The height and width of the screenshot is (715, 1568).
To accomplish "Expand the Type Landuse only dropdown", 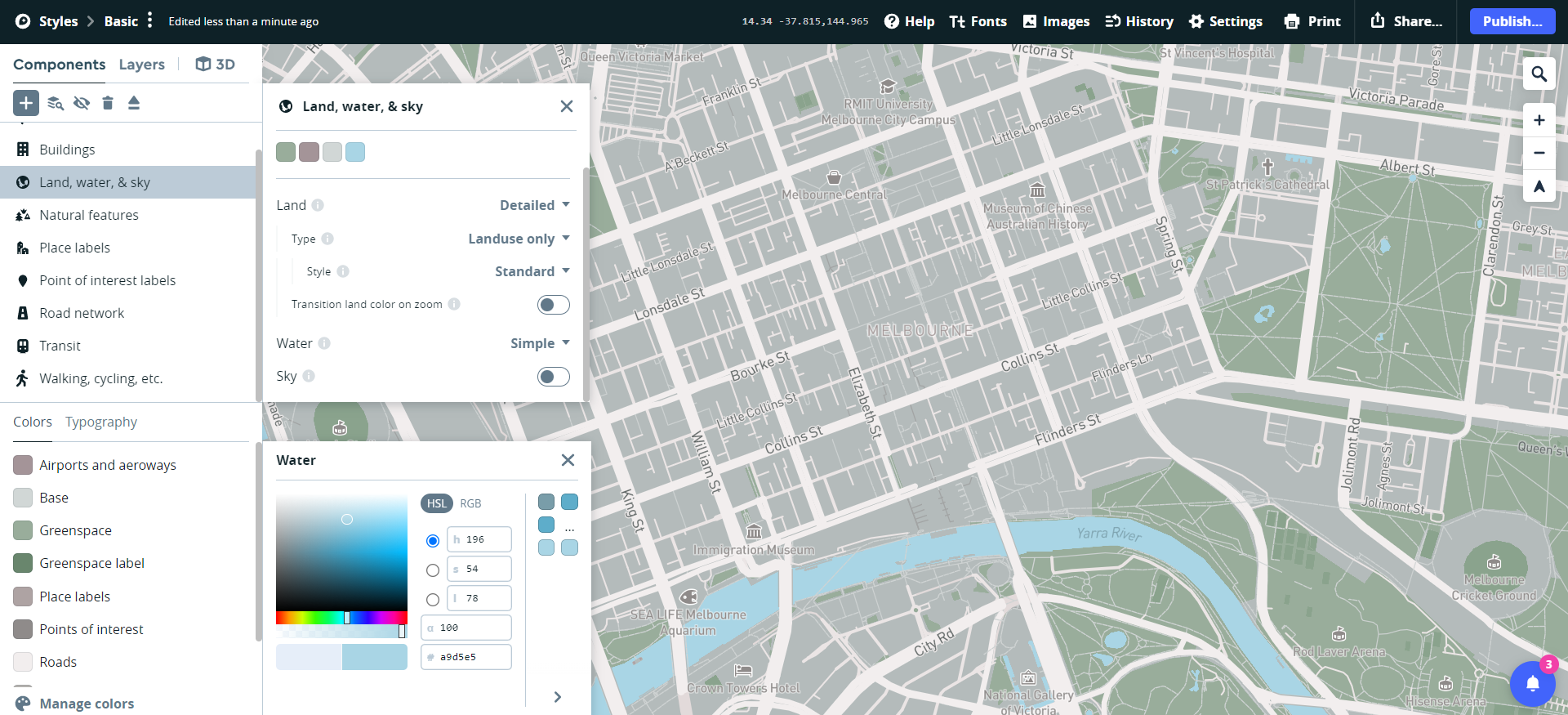I will [x=518, y=239].
